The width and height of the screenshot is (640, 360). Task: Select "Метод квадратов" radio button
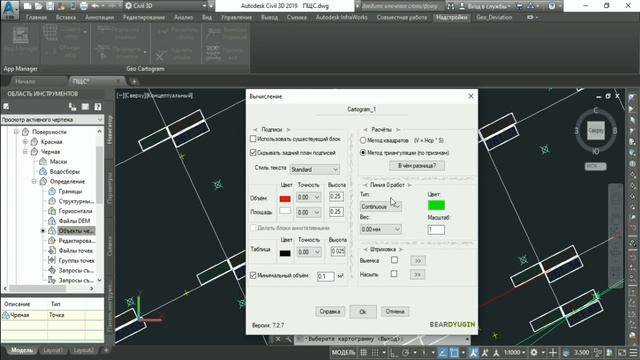363,140
